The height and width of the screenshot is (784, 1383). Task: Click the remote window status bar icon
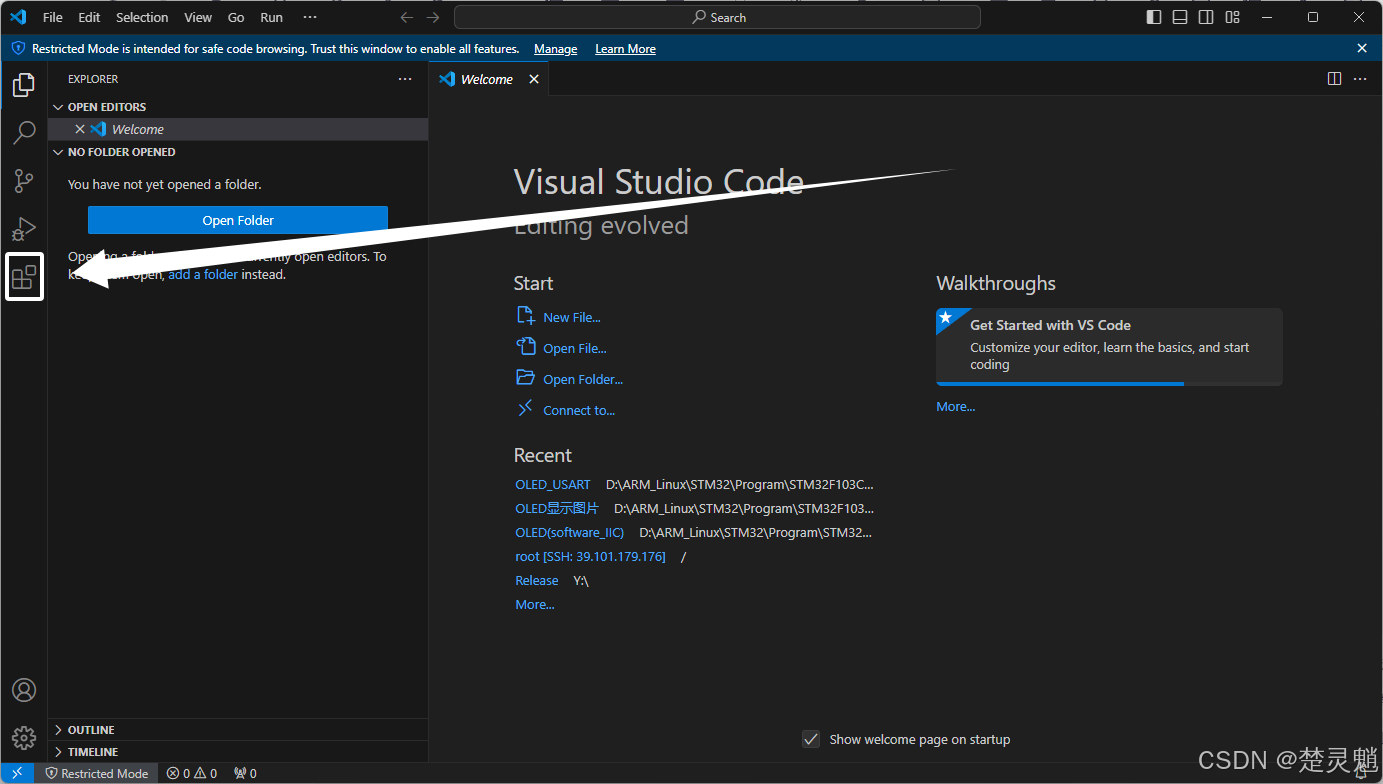[17, 773]
